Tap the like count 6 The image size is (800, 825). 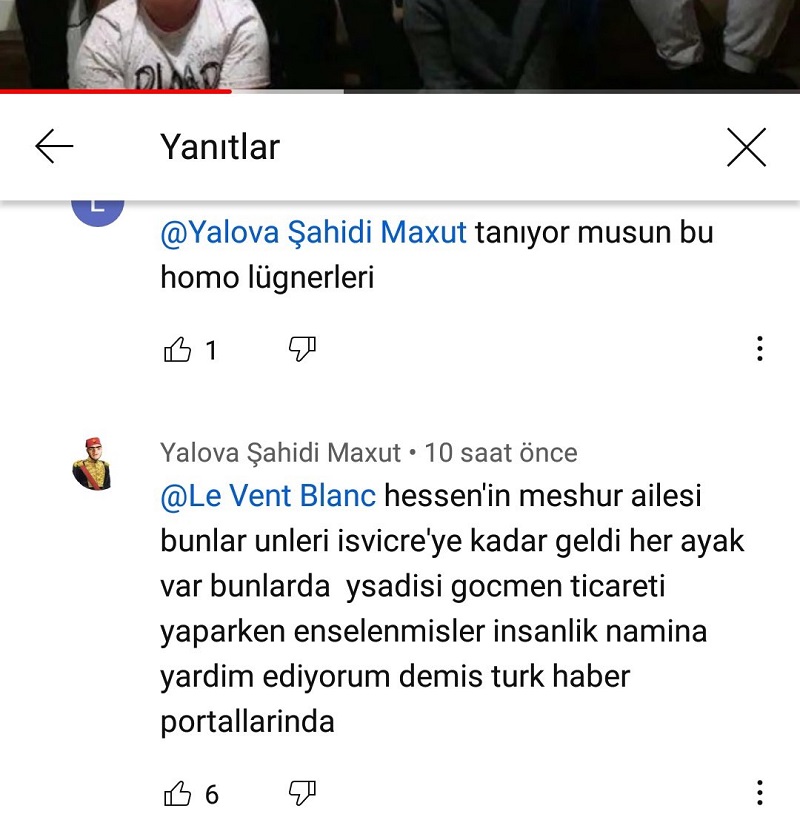tap(212, 794)
